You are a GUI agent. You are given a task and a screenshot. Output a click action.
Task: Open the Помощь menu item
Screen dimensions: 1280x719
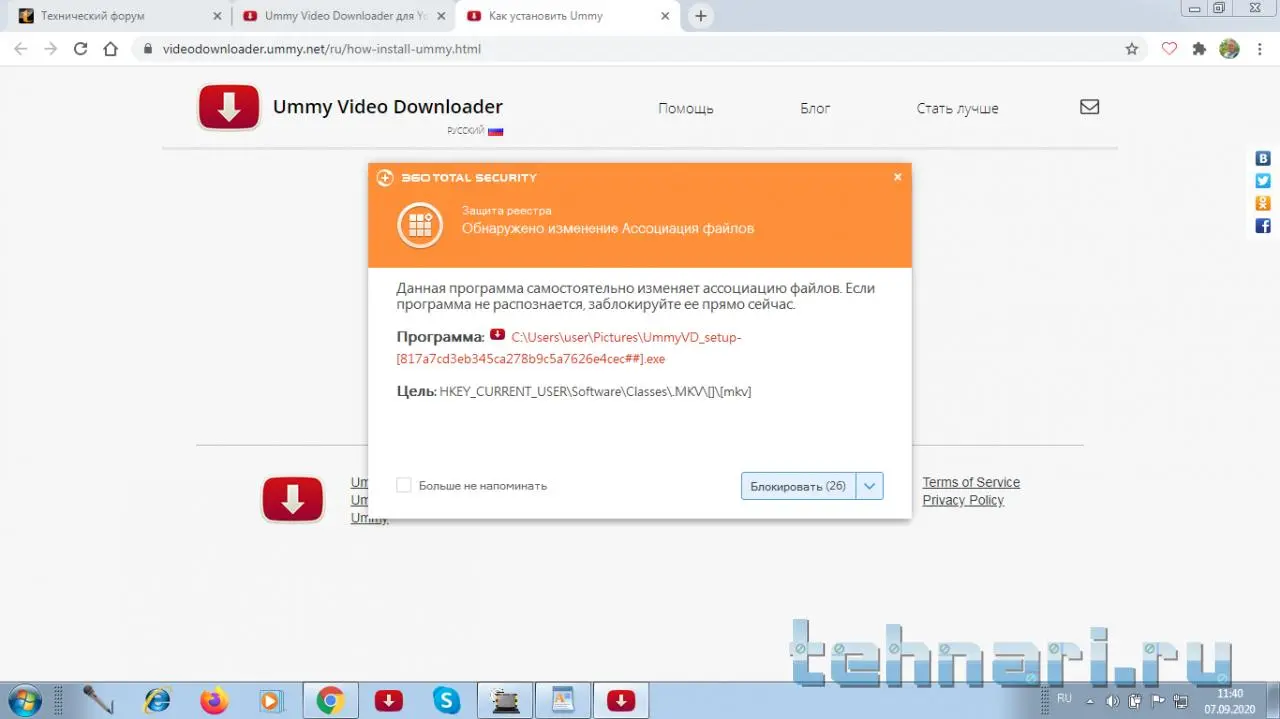pos(686,108)
